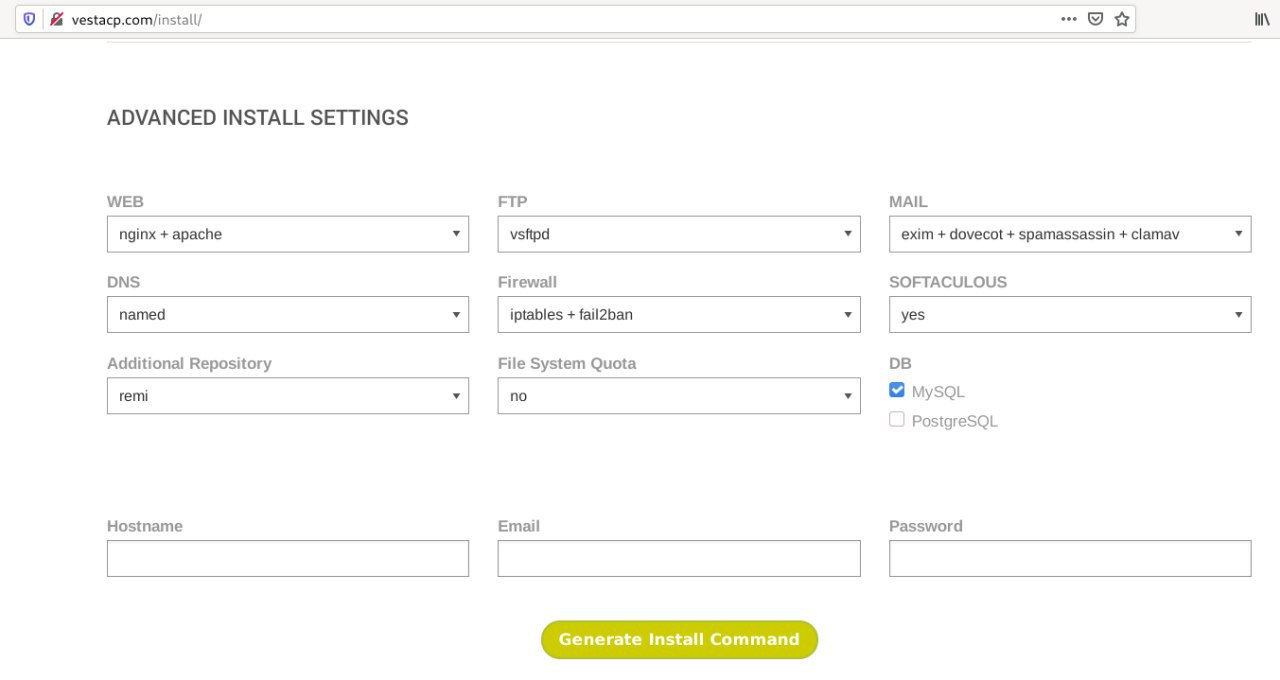Click the Save to Pocket icon
The width and height of the screenshot is (1280, 680).
1096,19
